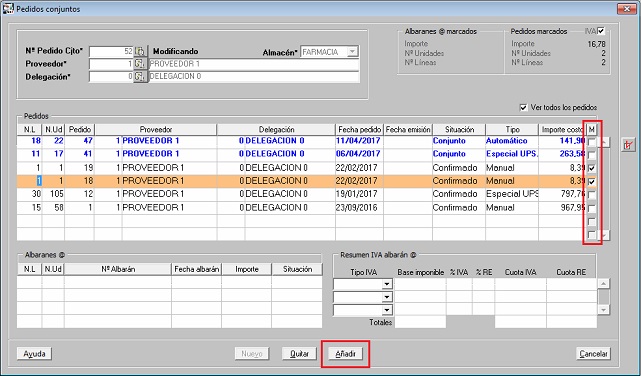Click scroll up arrow of Pedidos grid
The height and width of the screenshot is (376, 641).
[x=605, y=142]
